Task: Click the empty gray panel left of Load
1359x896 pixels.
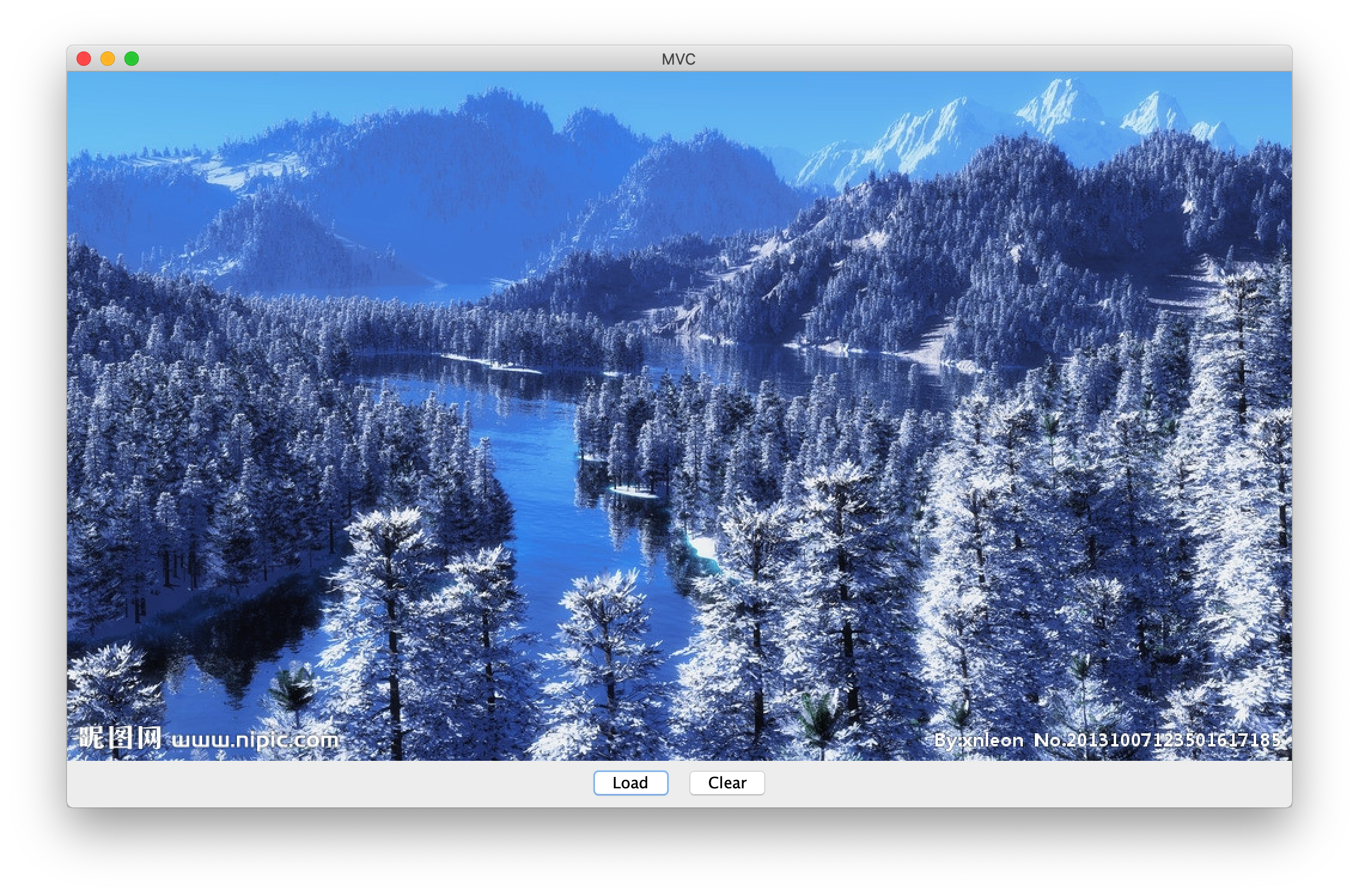Action: pos(329,784)
